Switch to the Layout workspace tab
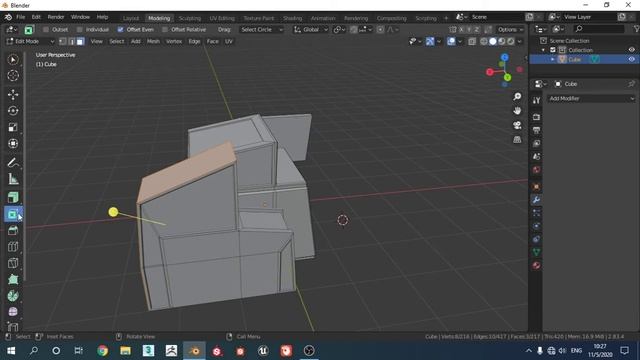The width and height of the screenshot is (640, 360). (131, 18)
